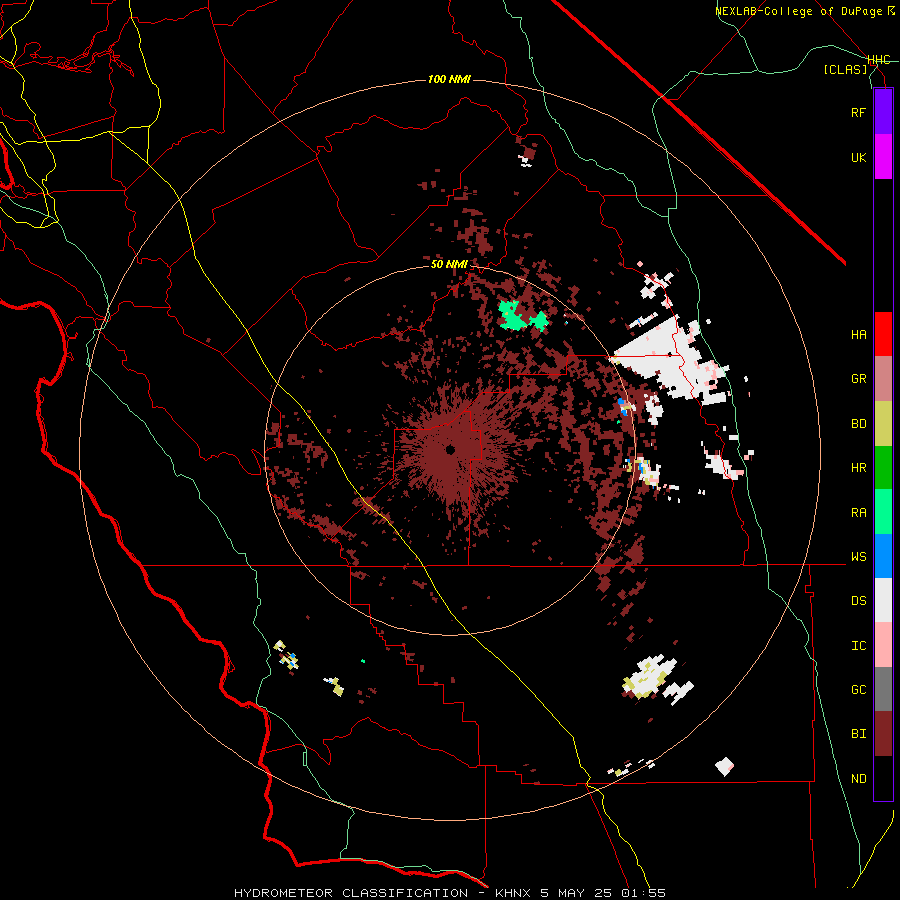Select the GR legend color block

click(883, 379)
